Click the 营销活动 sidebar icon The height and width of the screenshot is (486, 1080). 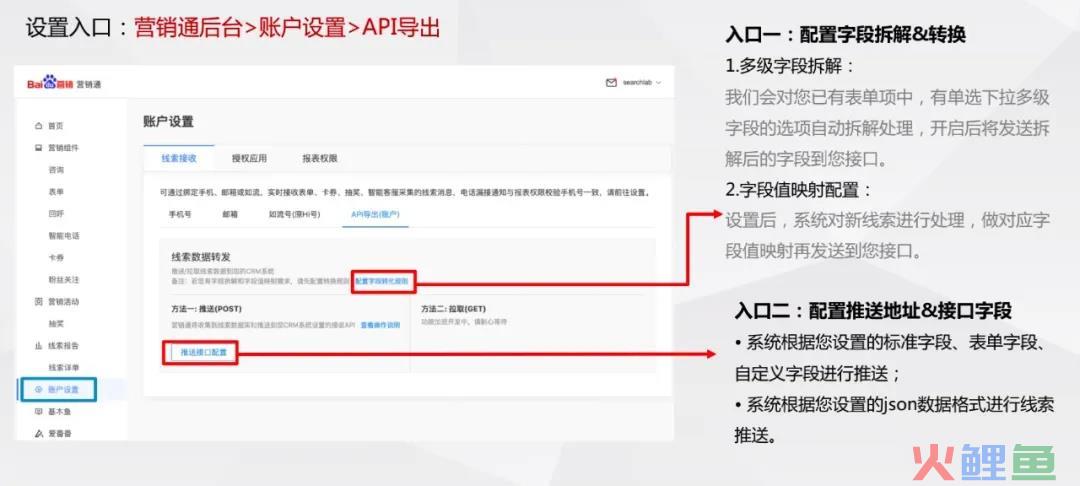coord(39,302)
